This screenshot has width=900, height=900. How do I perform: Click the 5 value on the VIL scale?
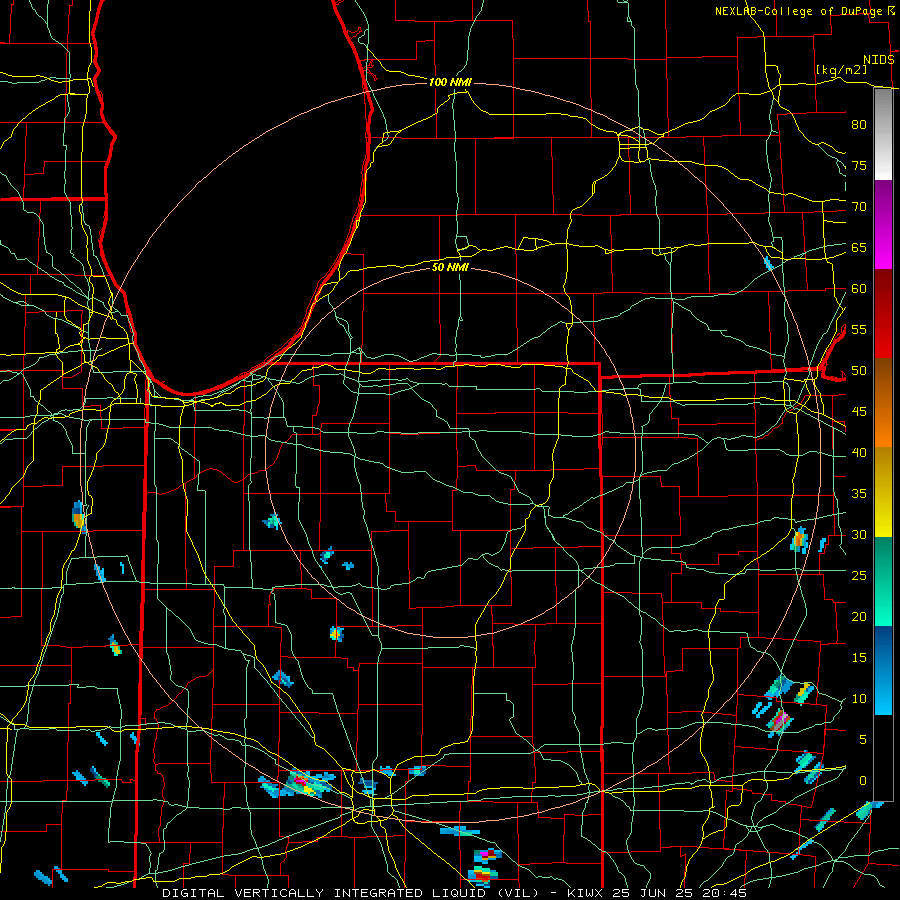click(x=863, y=740)
